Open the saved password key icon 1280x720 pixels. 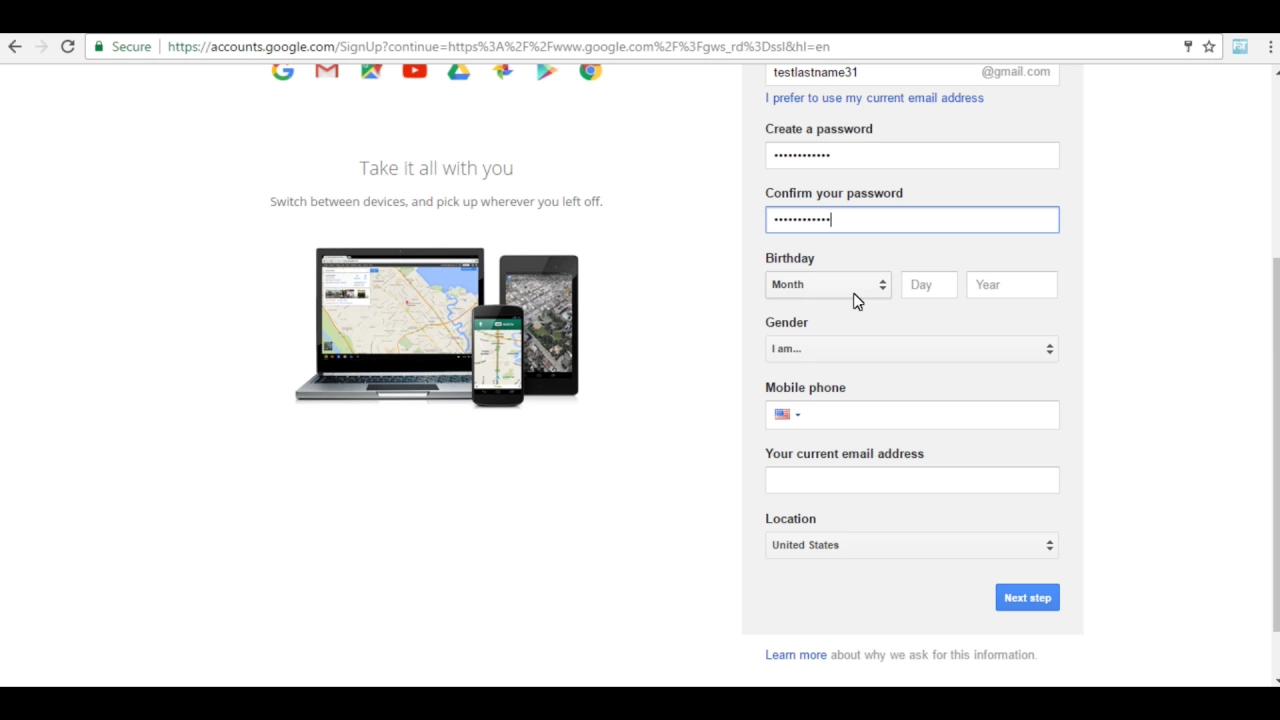pos(1188,46)
